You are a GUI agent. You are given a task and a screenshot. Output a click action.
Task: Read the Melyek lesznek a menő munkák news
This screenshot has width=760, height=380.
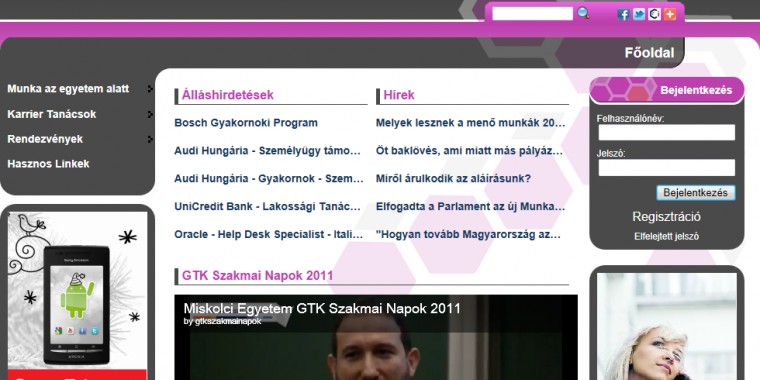(x=471, y=123)
